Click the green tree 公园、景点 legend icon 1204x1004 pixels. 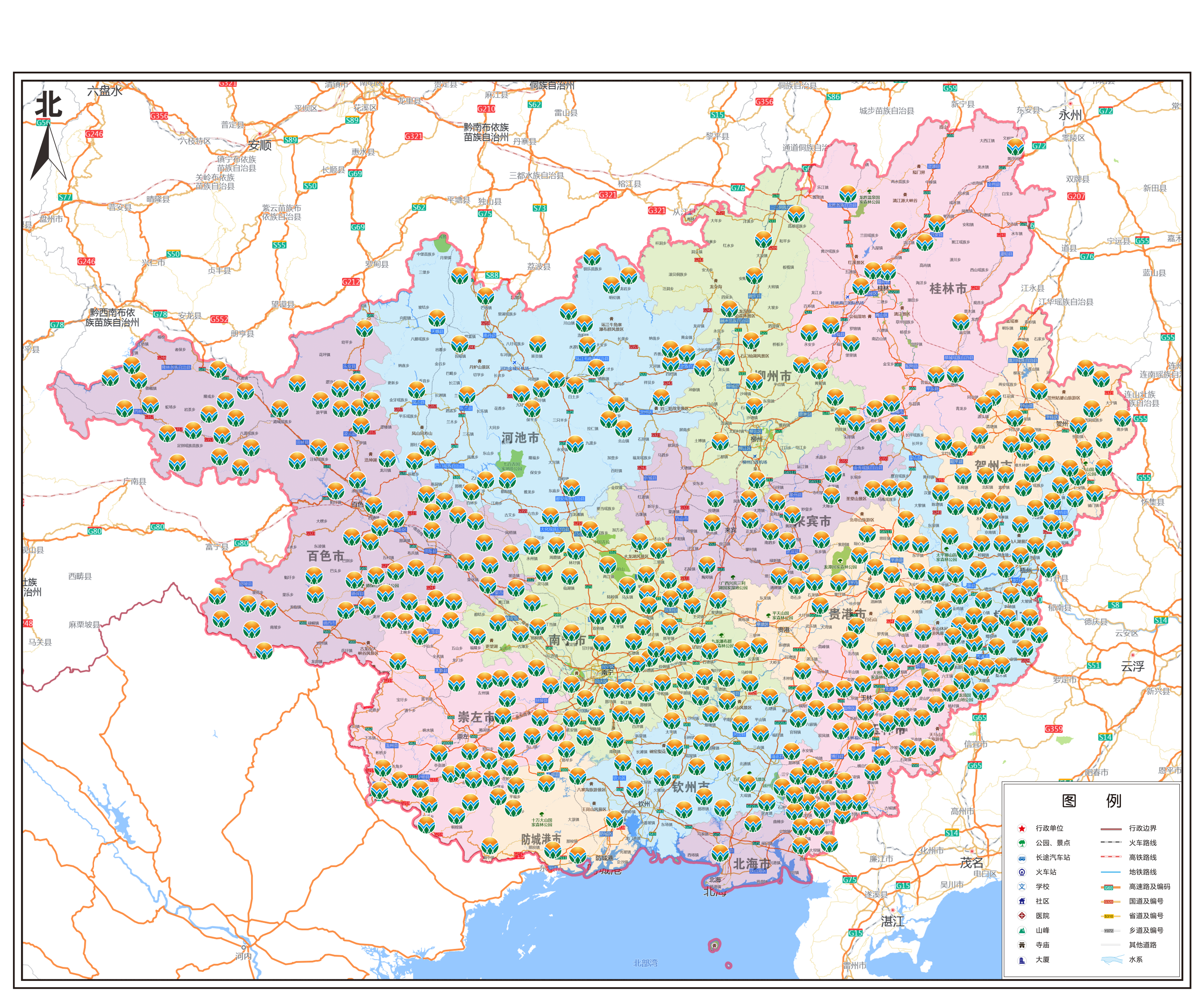pyautogui.click(x=1022, y=843)
